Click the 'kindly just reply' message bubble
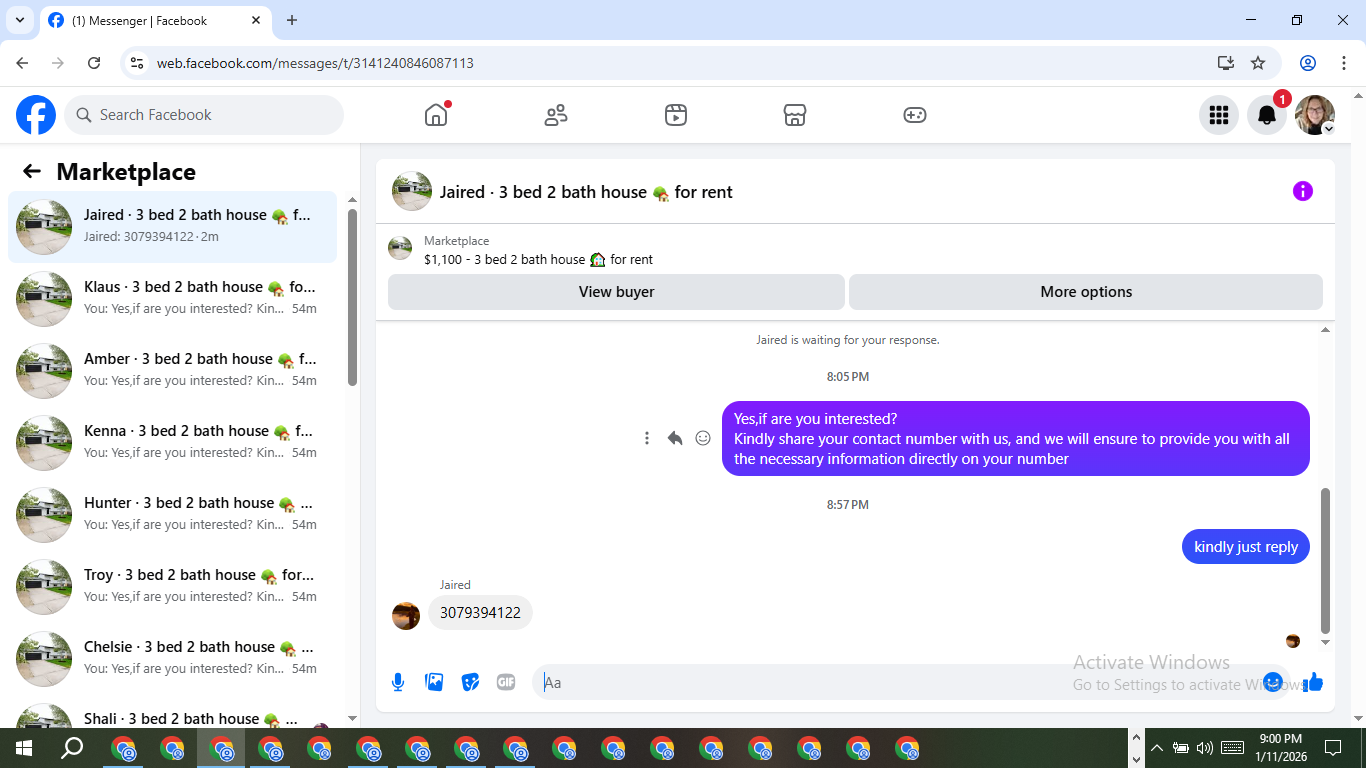This screenshot has width=1366, height=768. point(1246,547)
